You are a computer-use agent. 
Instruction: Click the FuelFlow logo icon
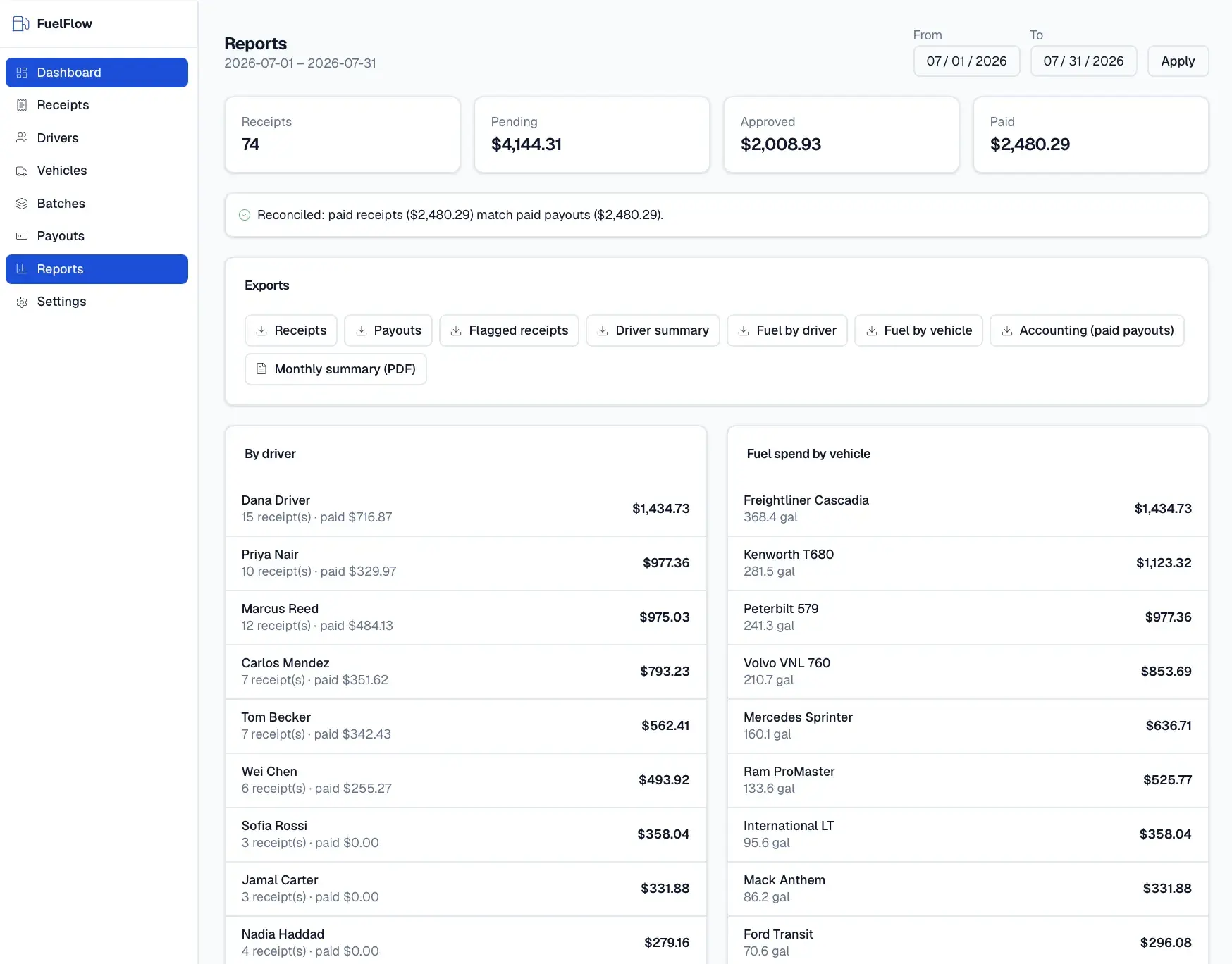click(21, 23)
